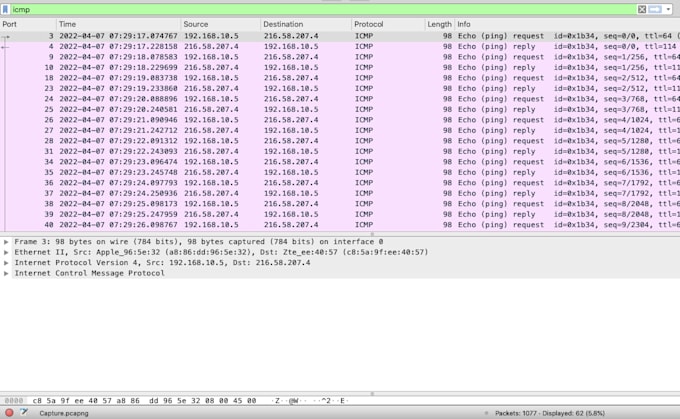Open the filter history dropdown arrow
The width and height of the screenshot is (680, 419).
pos(668,9)
